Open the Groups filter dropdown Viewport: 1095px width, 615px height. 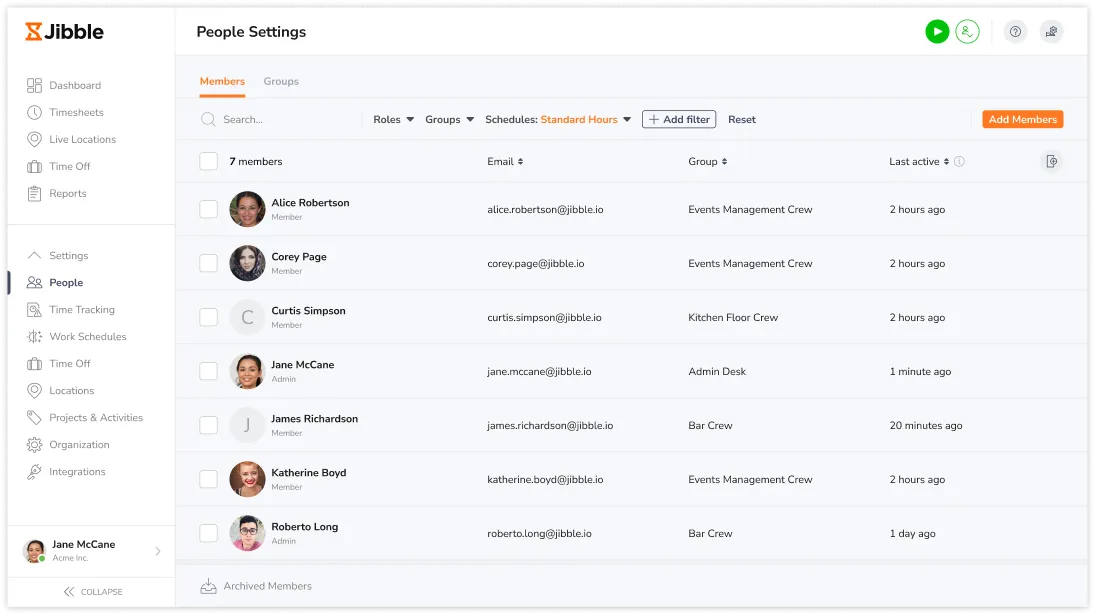(449, 120)
